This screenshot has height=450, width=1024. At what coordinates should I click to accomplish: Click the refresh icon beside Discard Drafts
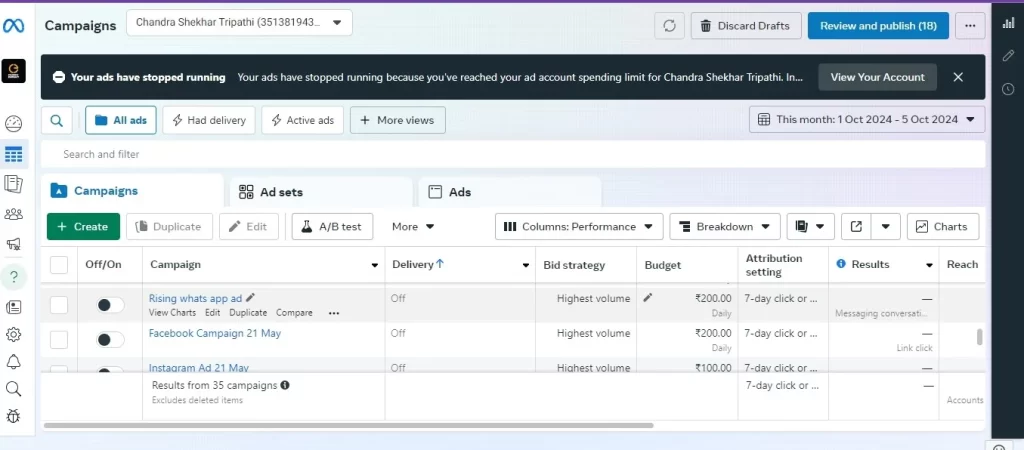click(669, 26)
